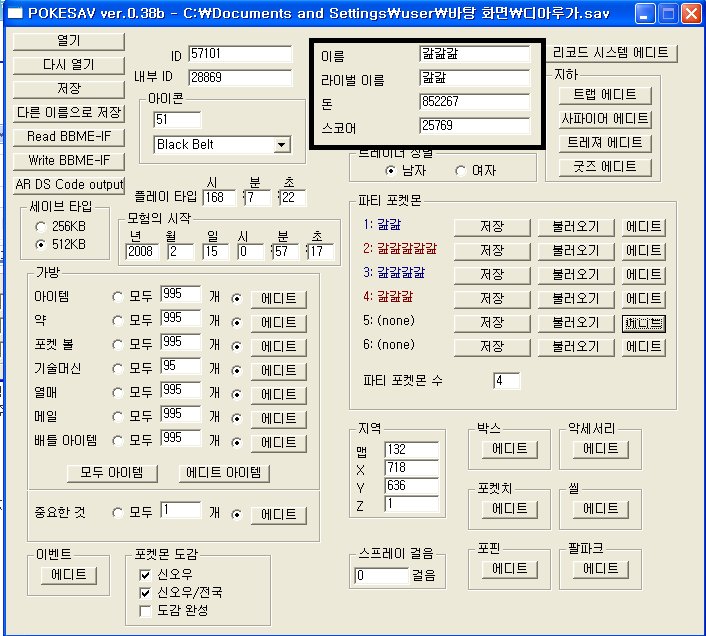Click the AR DS Code output button
Screen dimensions: 706x636
tap(69, 185)
